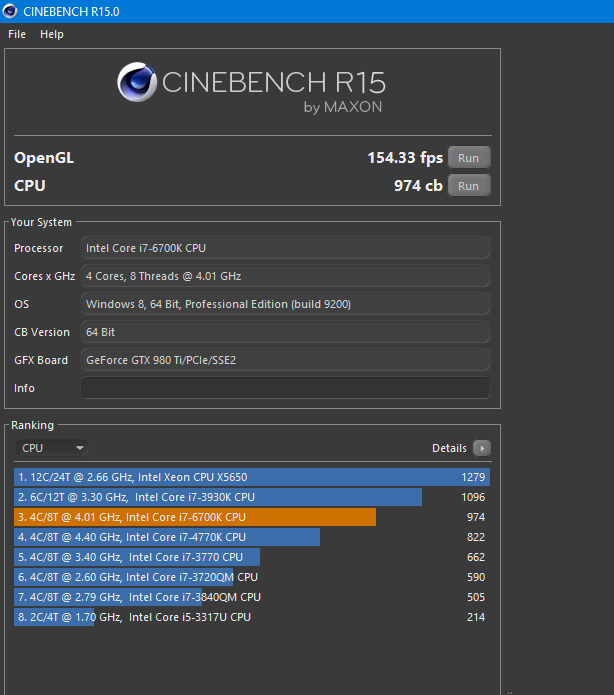Click the Cinebench icon in title bar
The height and width of the screenshot is (695, 614).
tap(10, 11)
